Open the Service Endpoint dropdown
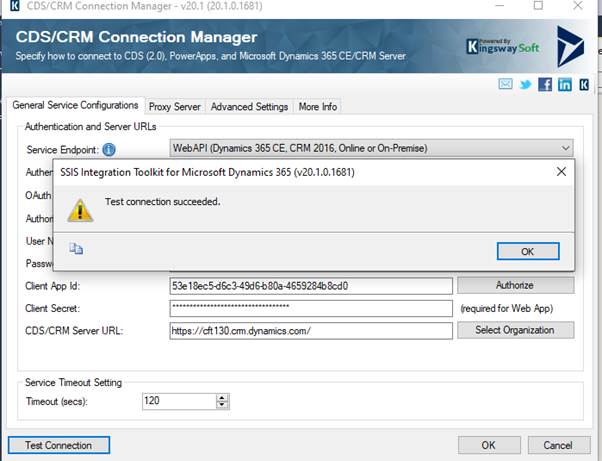The height and width of the screenshot is (461, 602). pos(371,148)
